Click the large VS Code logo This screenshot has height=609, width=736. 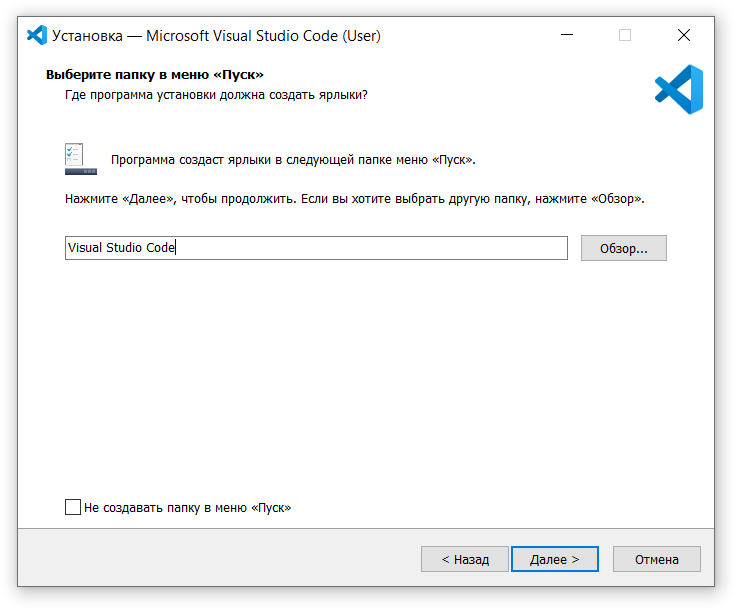(679, 89)
